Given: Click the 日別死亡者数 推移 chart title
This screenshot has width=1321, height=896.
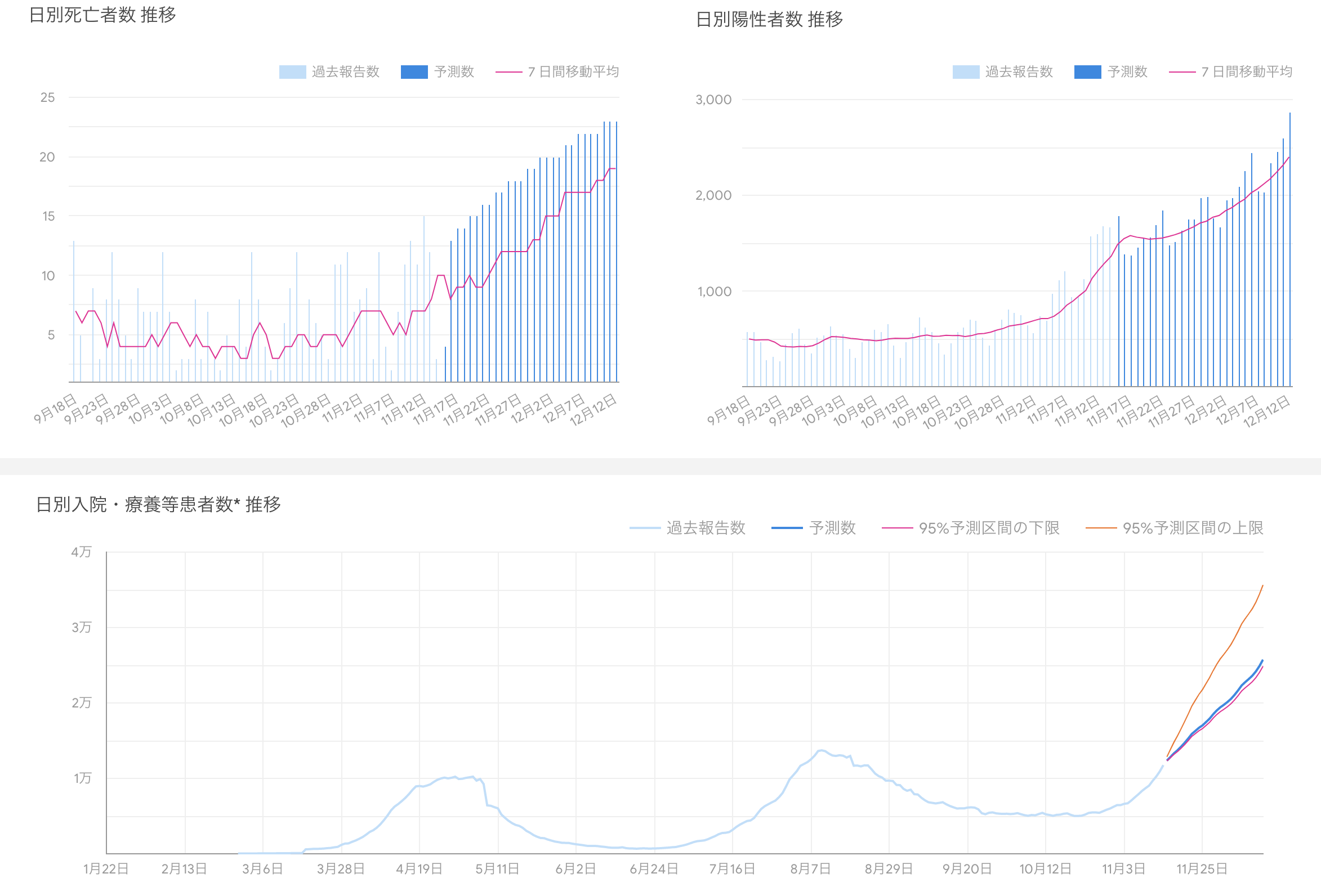Looking at the screenshot, I should click(102, 15).
